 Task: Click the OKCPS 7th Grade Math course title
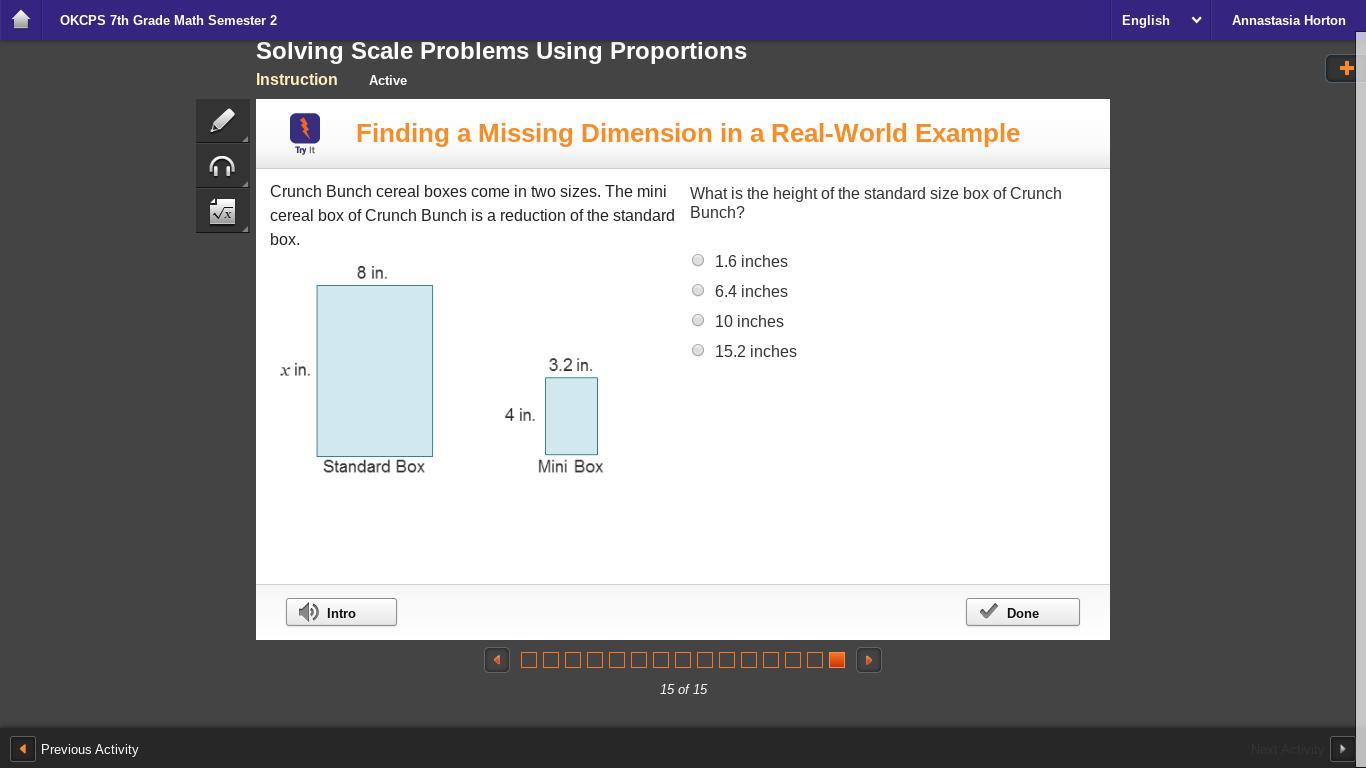point(168,20)
